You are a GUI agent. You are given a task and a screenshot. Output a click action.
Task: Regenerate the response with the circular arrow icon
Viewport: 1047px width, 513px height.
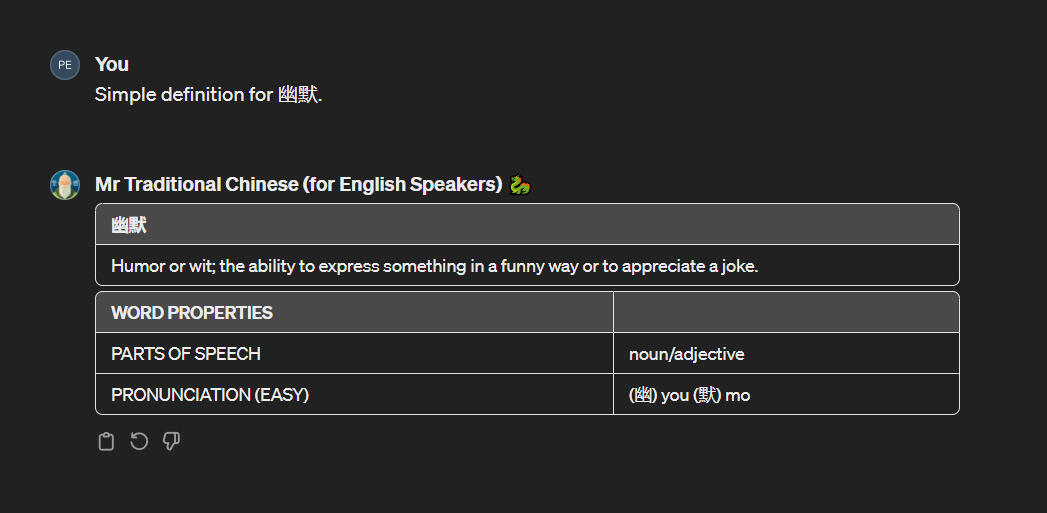(139, 442)
